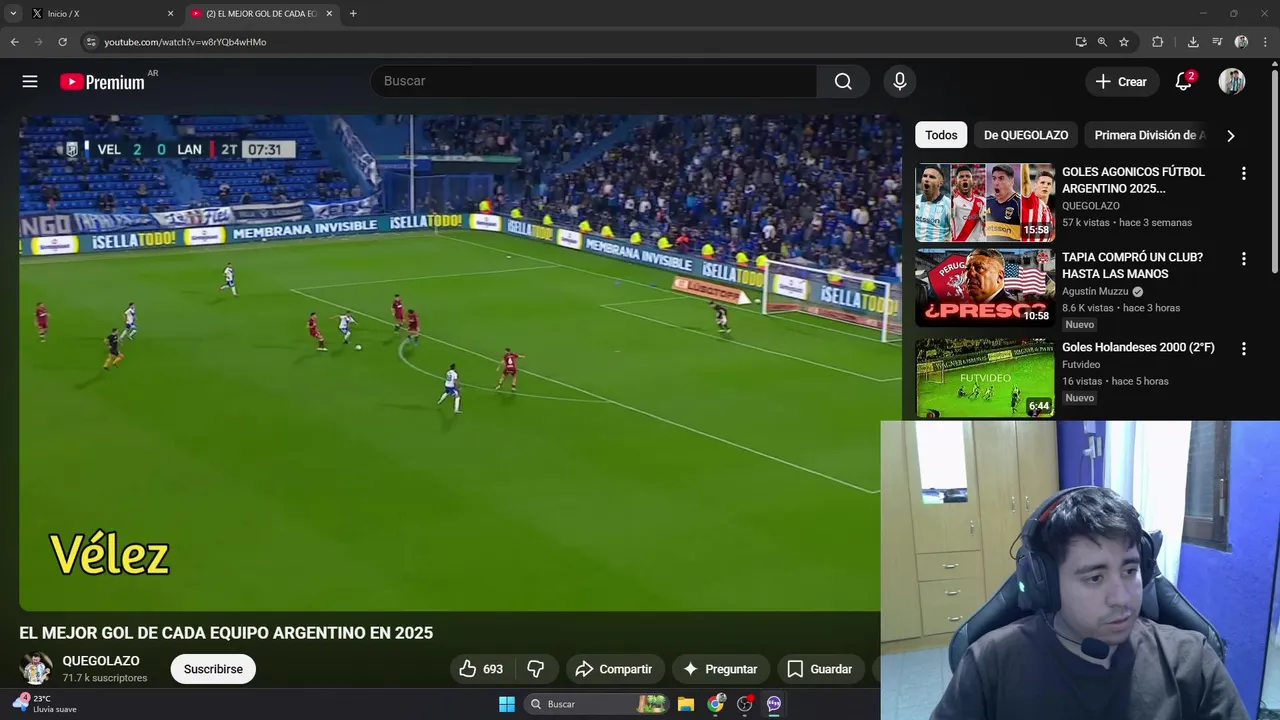
Task: Reload the YouTube page
Action: tap(62, 42)
